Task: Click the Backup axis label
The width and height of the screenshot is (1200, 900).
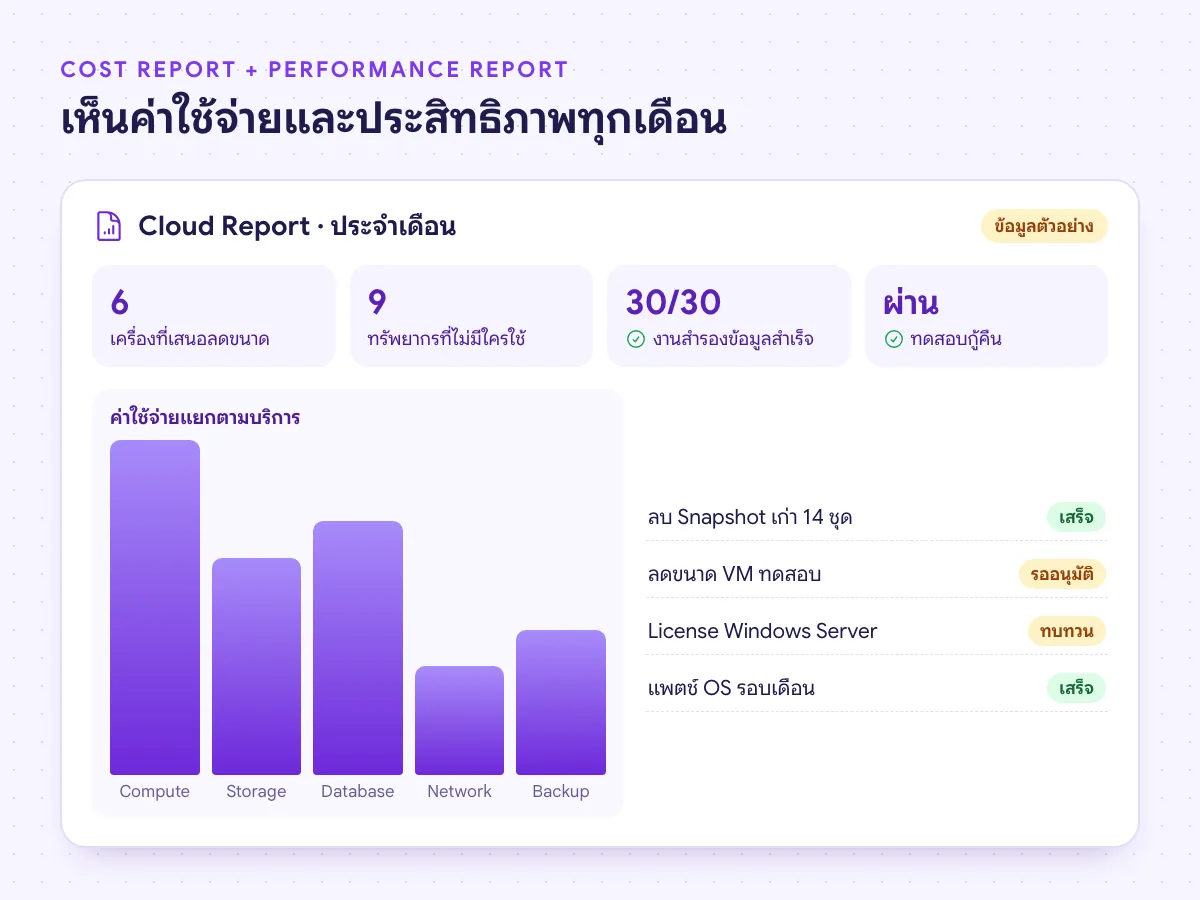Action: (561, 791)
